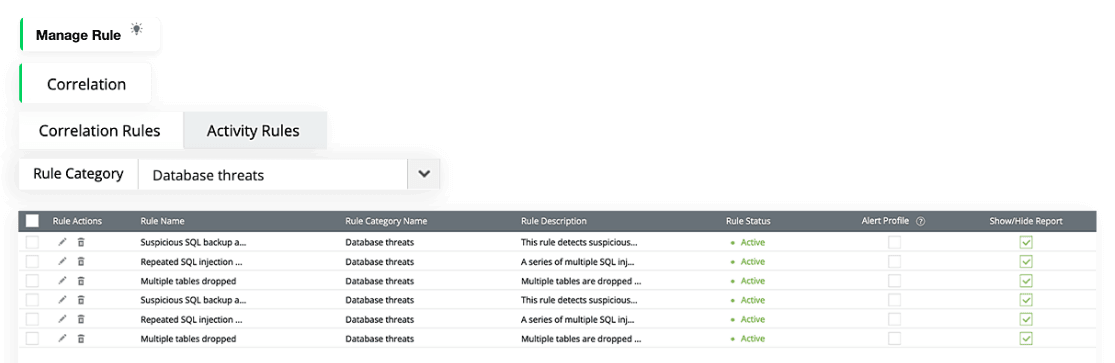
Task: Delete the first Multiple tables dropped rule
Action: click(80, 280)
